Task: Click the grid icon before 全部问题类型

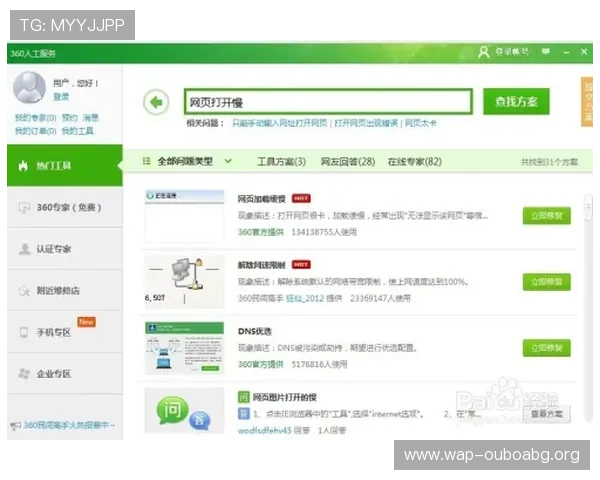Action: [146, 161]
